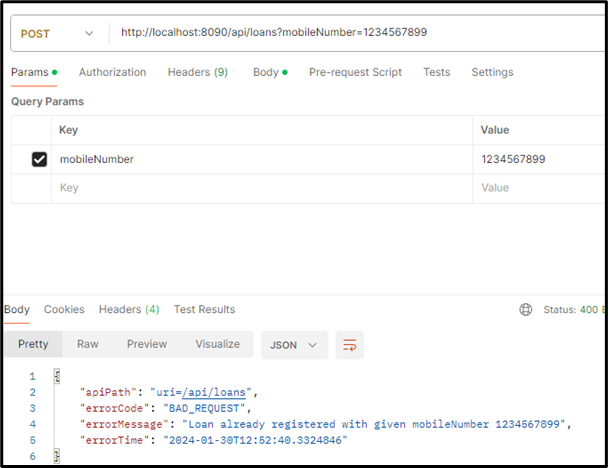Click the Visualize response view button
The height and width of the screenshot is (468, 608).
coord(217,344)
